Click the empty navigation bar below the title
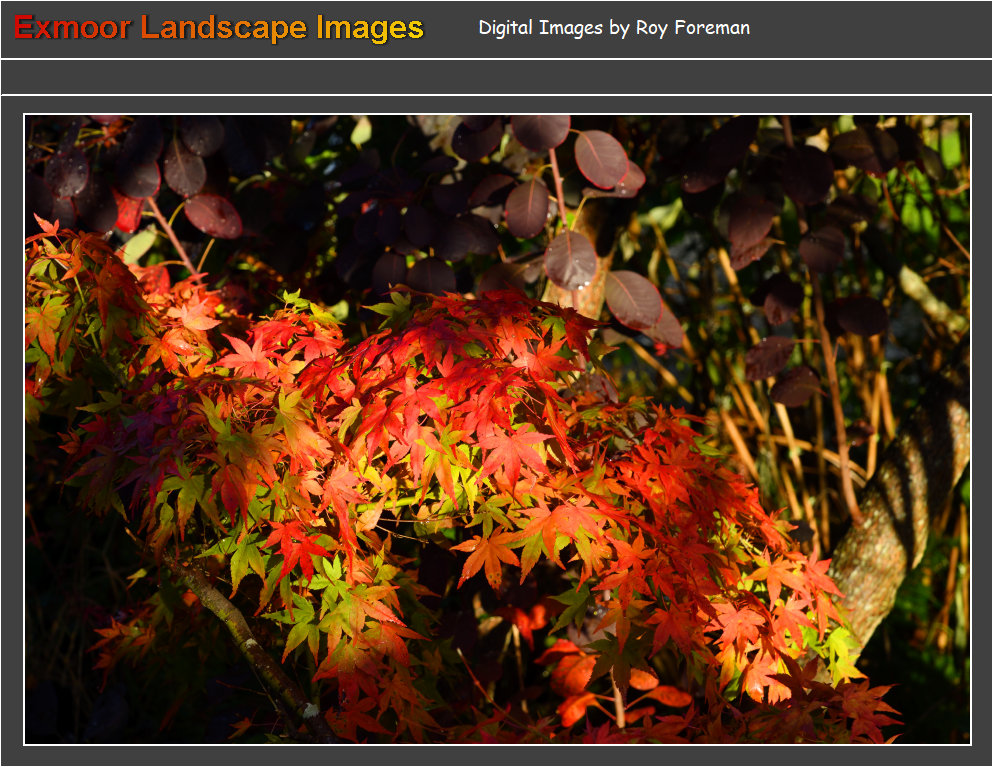This screenshot has height=767, width=993. [x=496, y=77]
